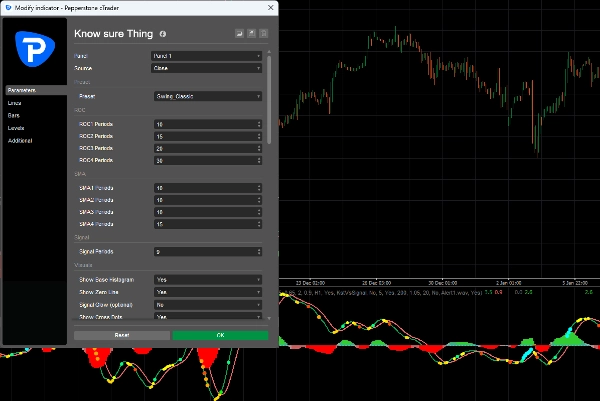The width and height of the screenshot is (600, 401).
Task: Open the Source dropdown showing Close
Action: pyautogui.click(x=206, y=68)
